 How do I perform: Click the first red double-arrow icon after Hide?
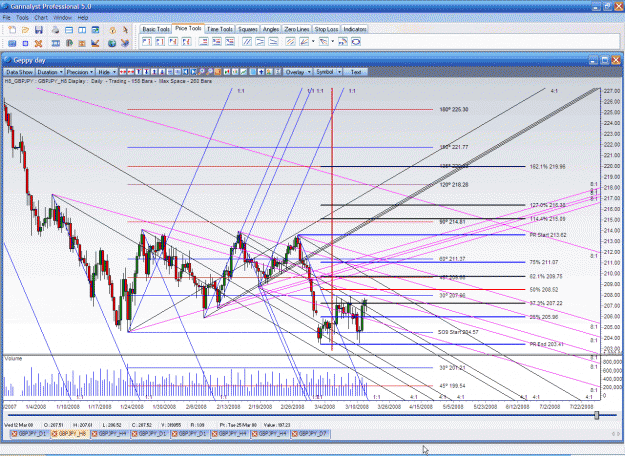[123, 72]
